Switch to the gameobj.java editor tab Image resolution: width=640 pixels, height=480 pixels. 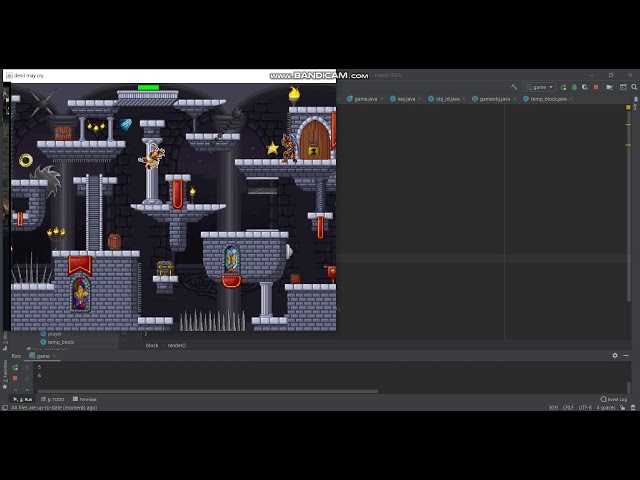(494, 99)
